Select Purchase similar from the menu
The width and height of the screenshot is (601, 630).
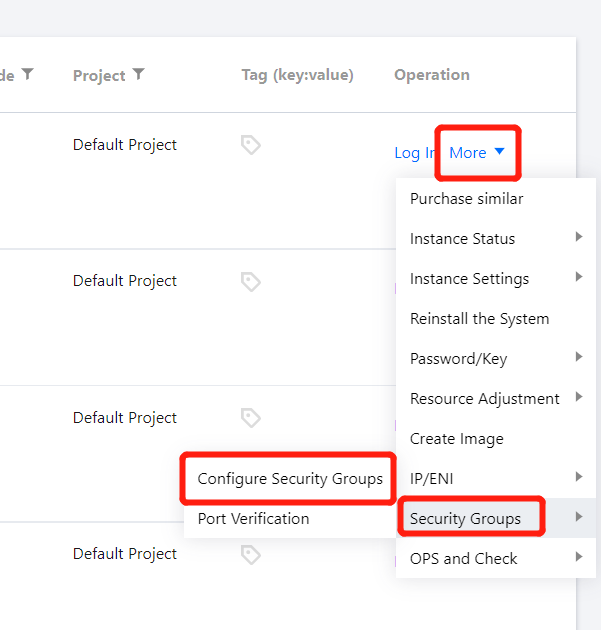pyautogui.click(x=466, y=199)
